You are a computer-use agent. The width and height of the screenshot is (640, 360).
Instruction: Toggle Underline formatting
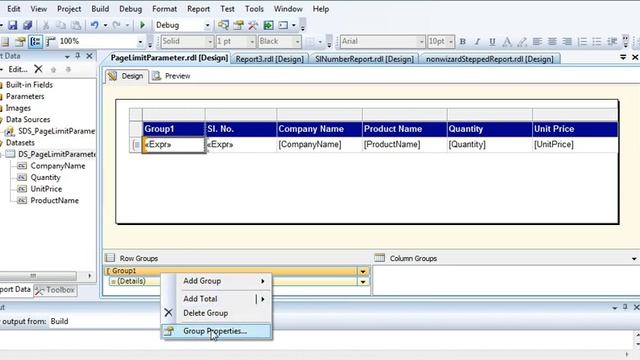492,41
